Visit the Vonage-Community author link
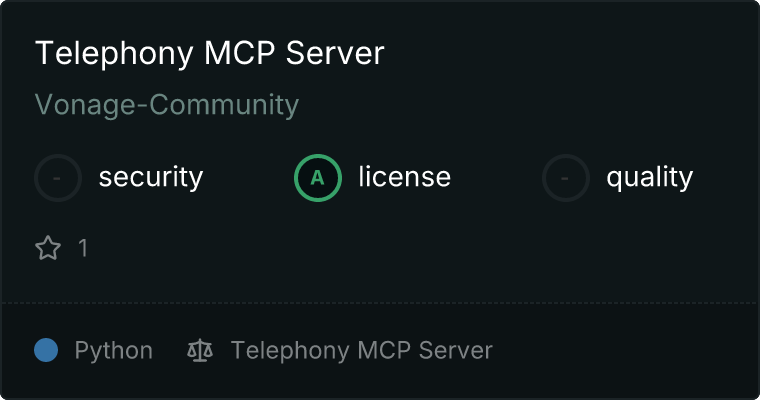The height and width of the screenshot is (400, 760). [x=167, y=105]
